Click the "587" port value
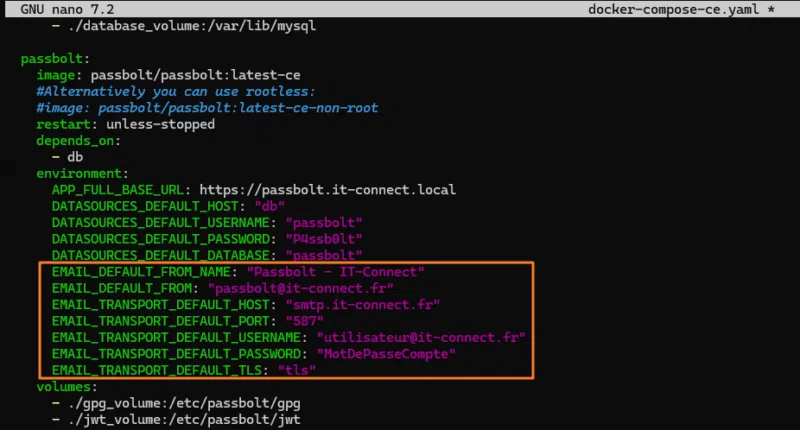 pos(305,321)
